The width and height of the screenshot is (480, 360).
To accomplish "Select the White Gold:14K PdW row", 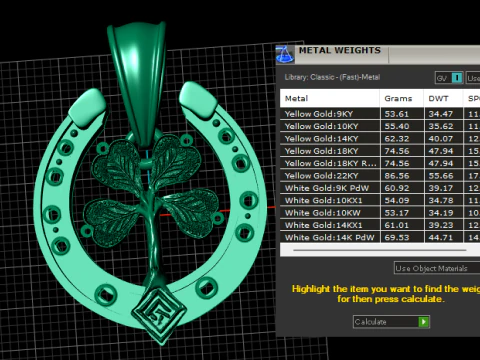I will tap(380, 237).
